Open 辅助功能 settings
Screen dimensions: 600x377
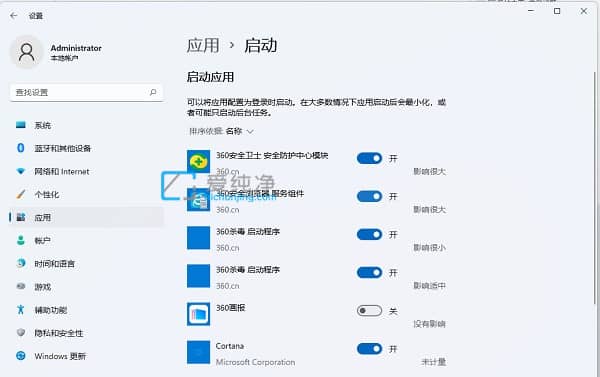click(86, 310)
